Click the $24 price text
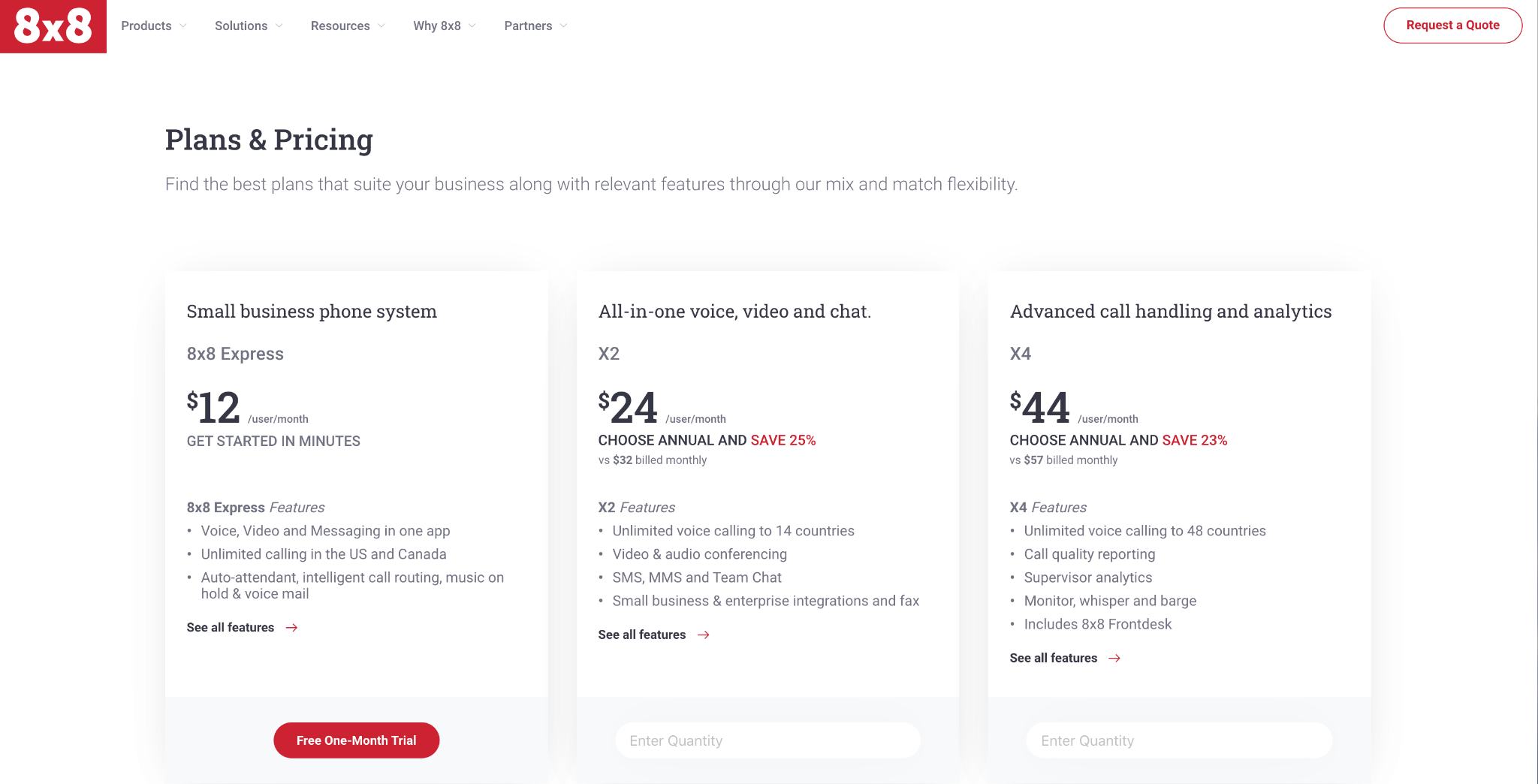The height and width of the screenshot is (784, 1538). 628,408
